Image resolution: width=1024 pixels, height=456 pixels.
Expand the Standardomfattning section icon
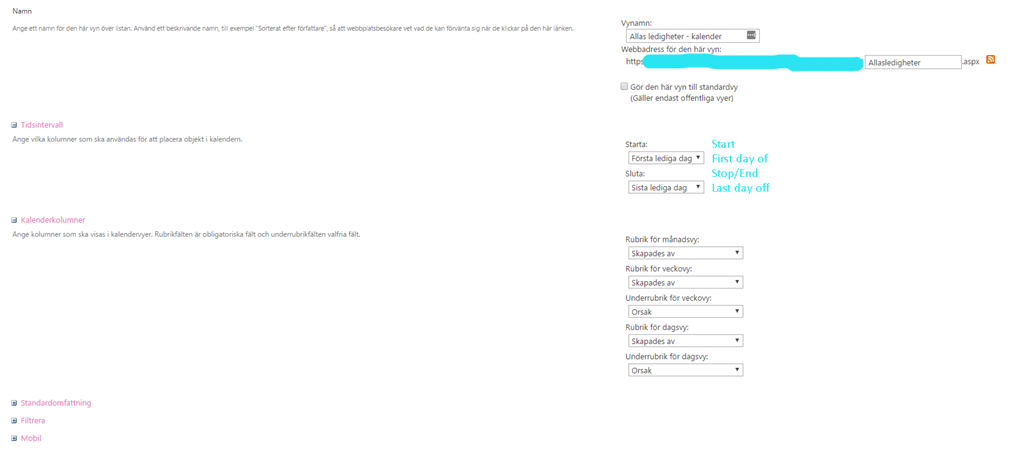[14, 404]
